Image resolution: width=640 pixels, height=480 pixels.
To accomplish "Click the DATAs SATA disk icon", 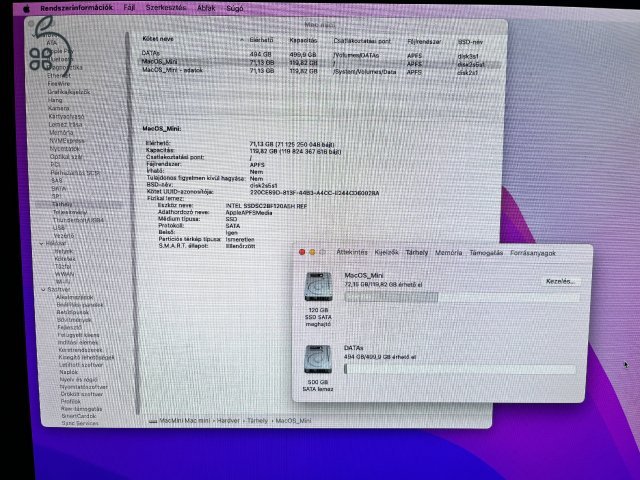I will (318, 360).
